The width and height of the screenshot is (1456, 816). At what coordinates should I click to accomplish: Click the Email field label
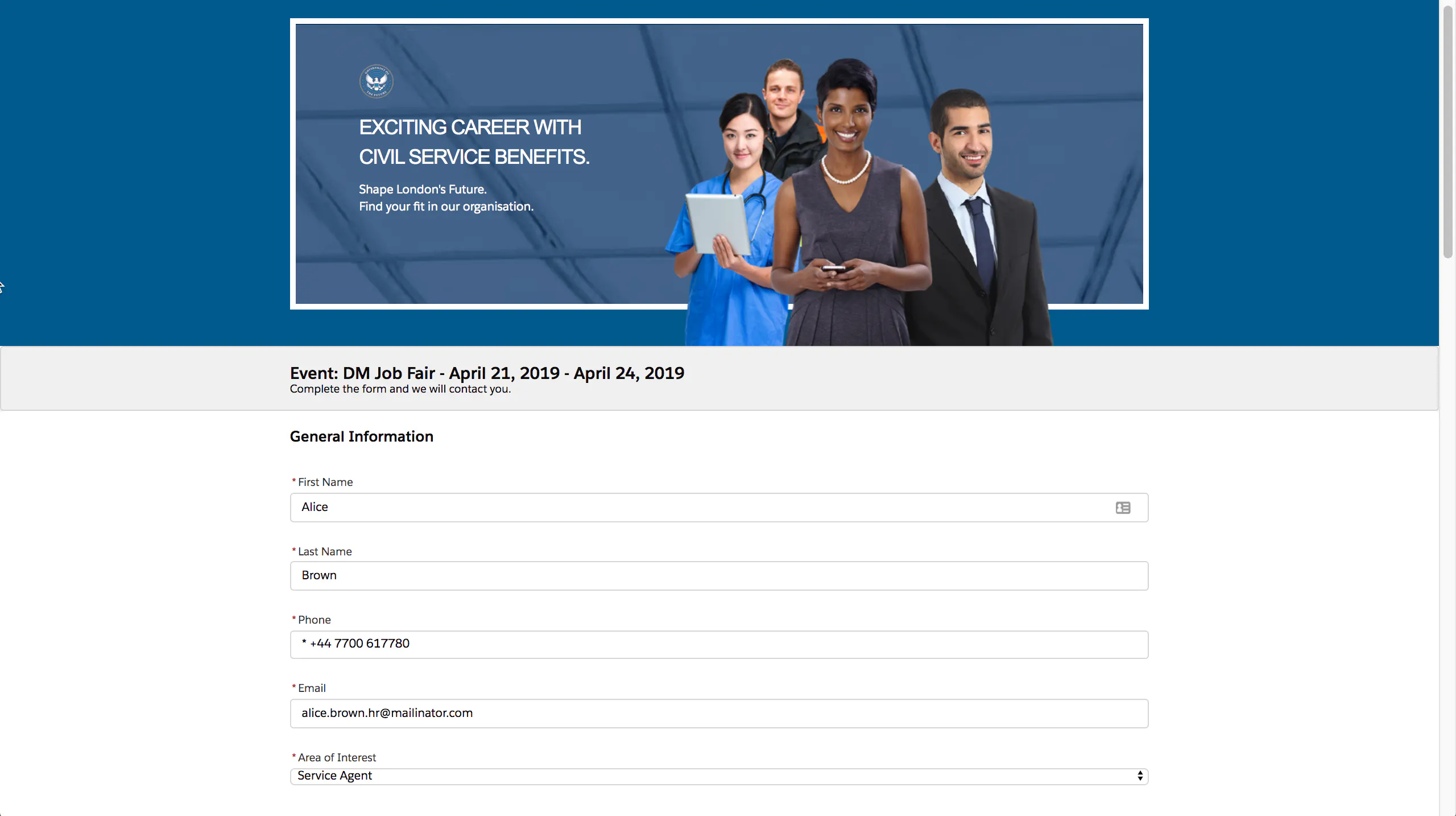(x=311, y=688)
